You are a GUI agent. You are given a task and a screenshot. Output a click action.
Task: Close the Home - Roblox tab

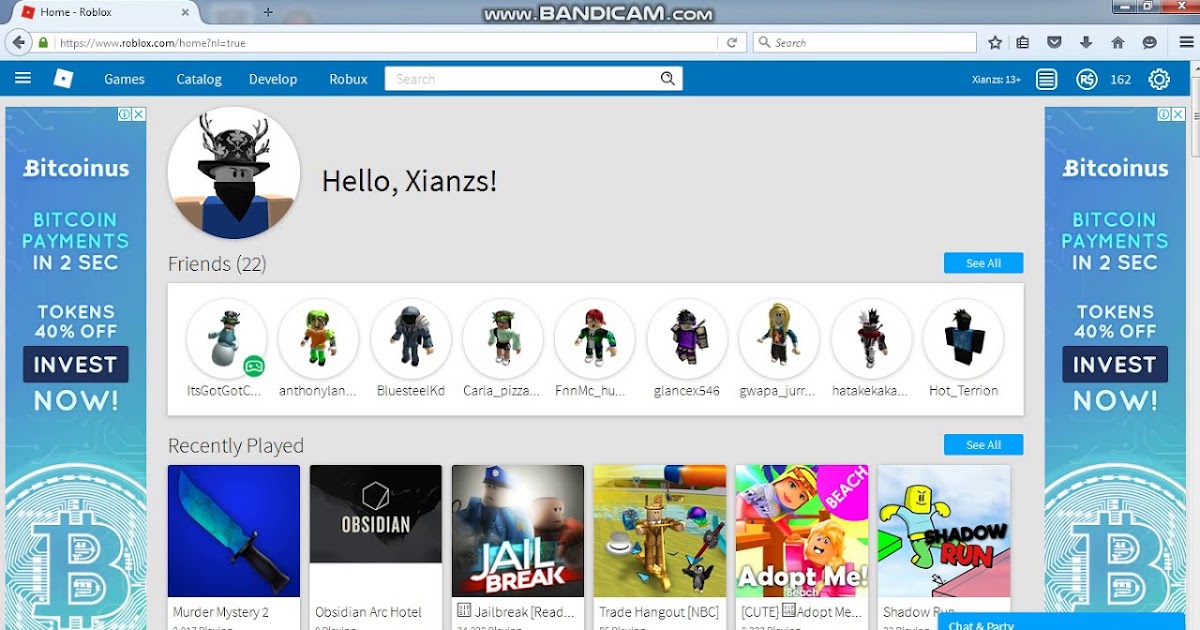185,12
